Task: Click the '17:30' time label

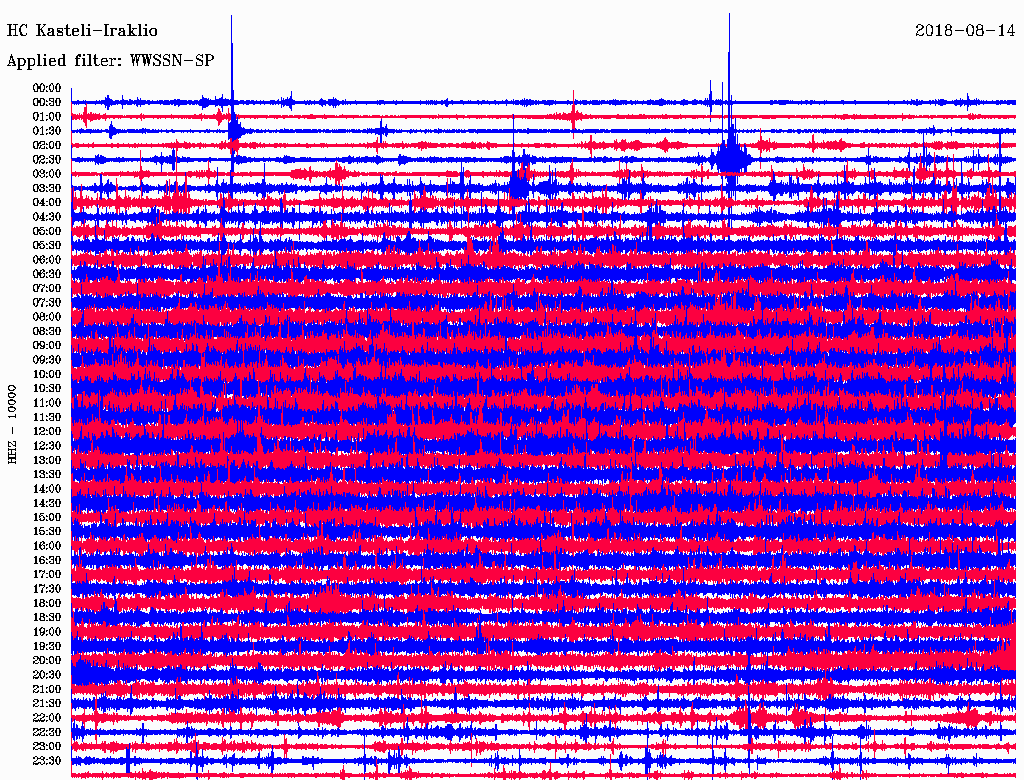Action: click(x=47, y=589)
